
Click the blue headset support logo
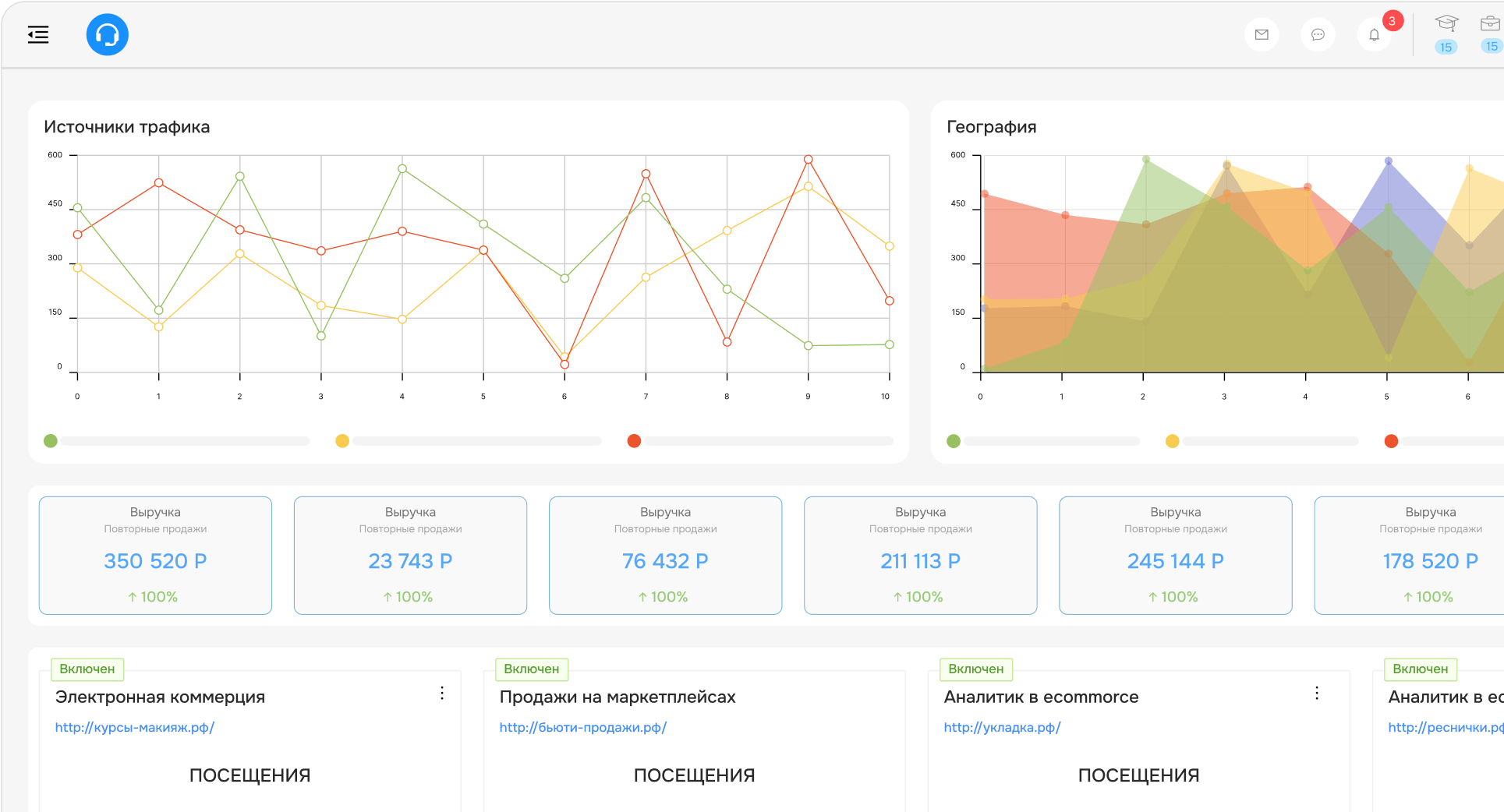point(107,35)
